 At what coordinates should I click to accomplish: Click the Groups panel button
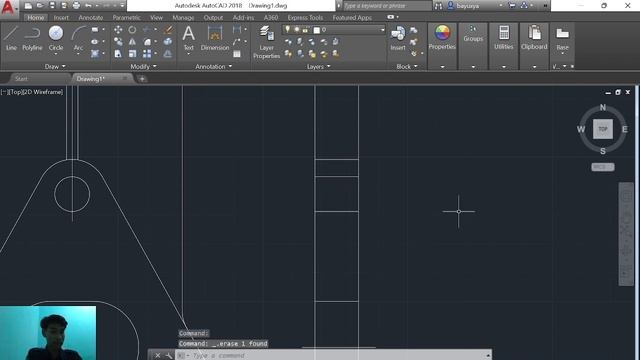tap(473, 34)
